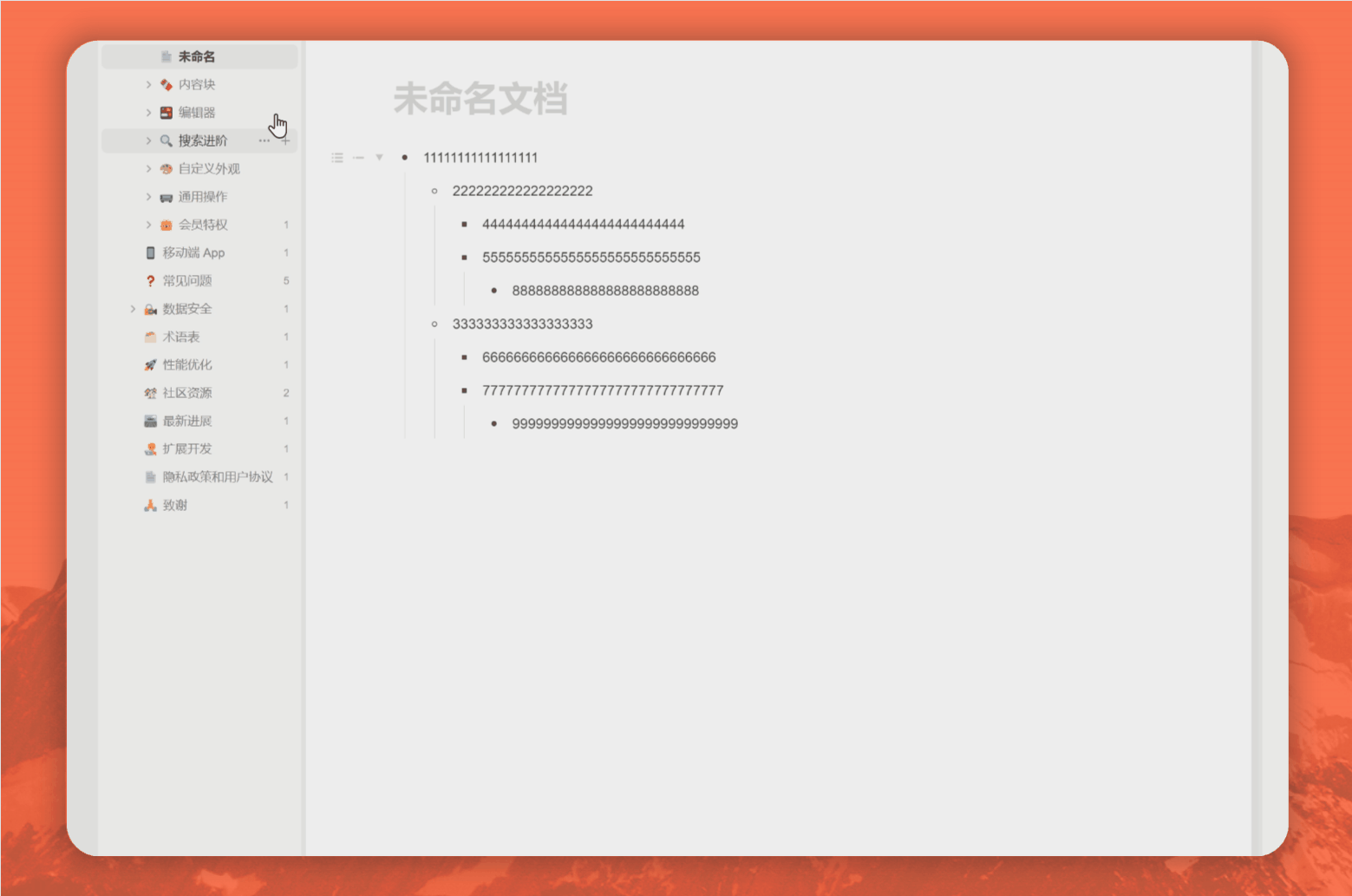Screen dimensions: 1352x896
Task: Click the 编辑器 editor icon
Action: coord(166,112)
